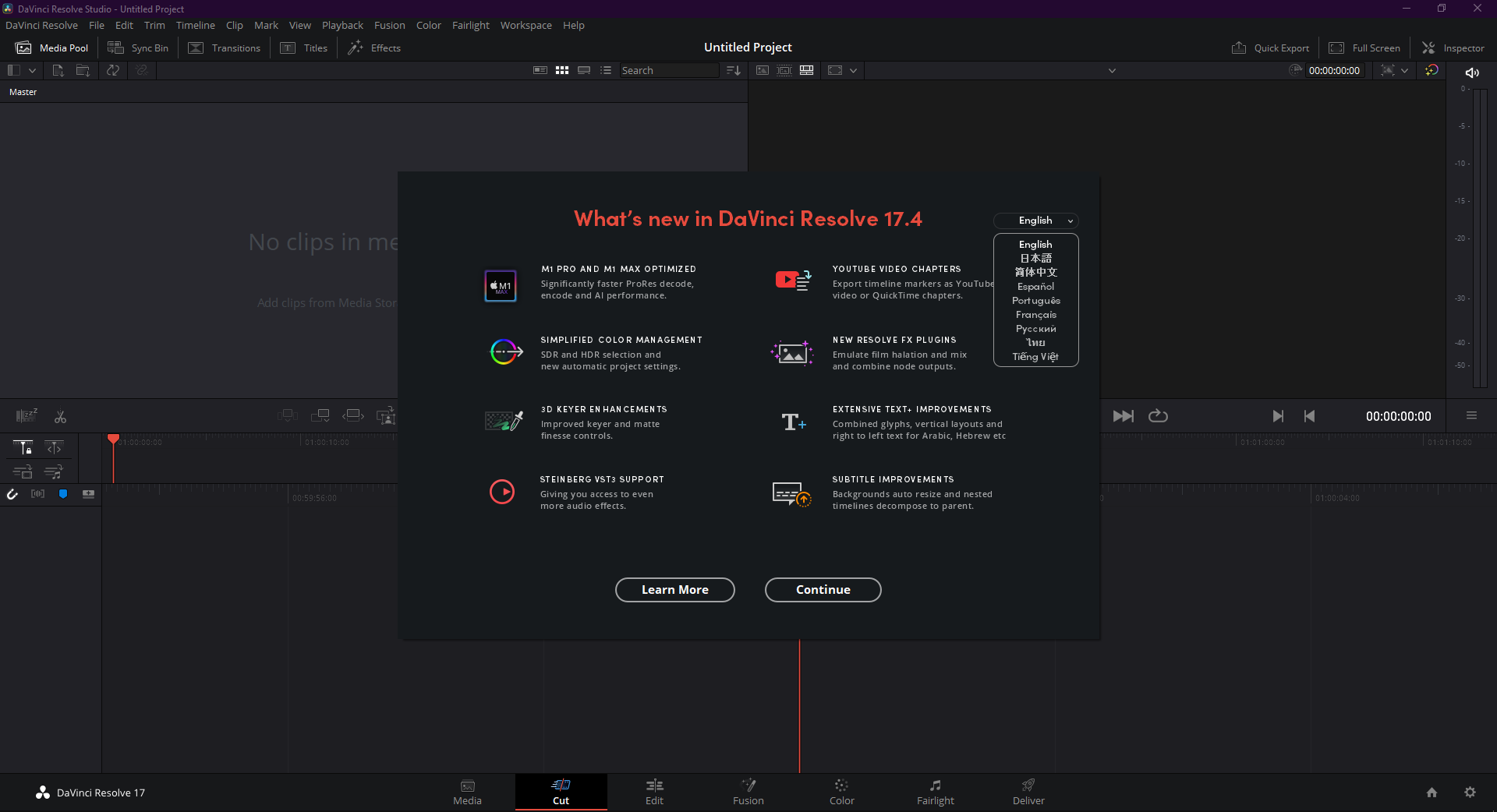Open the Workspace menu
The height and width of the screenshot is (812, 1497).
526,25
